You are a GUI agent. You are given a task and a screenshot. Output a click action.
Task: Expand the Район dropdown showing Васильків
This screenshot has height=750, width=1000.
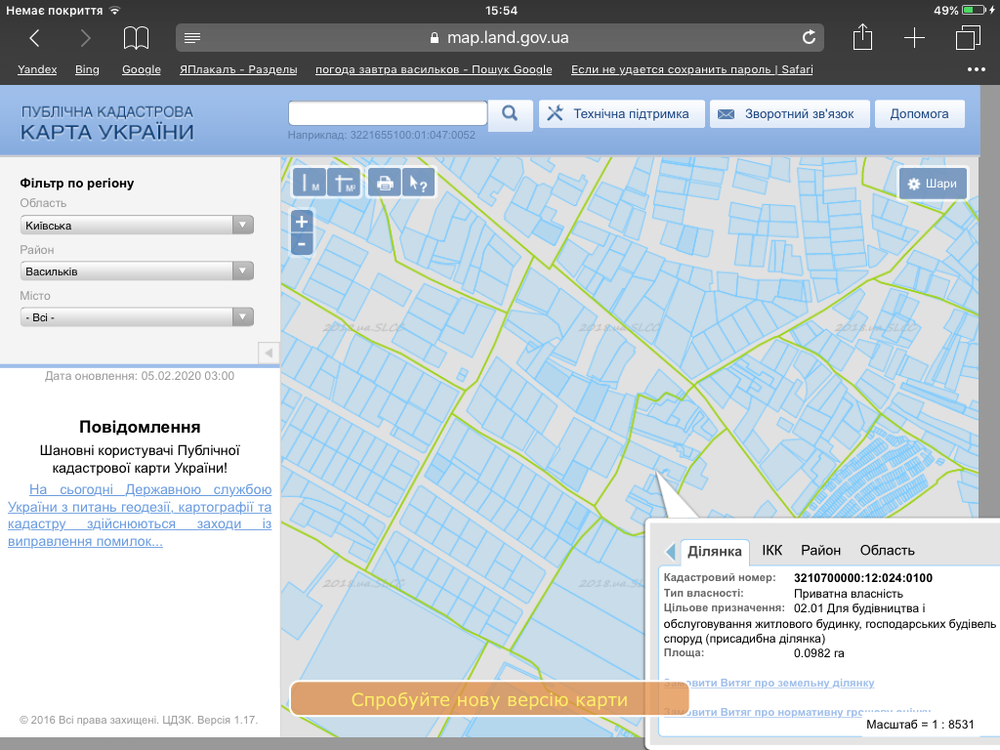(x=137, y=271)
